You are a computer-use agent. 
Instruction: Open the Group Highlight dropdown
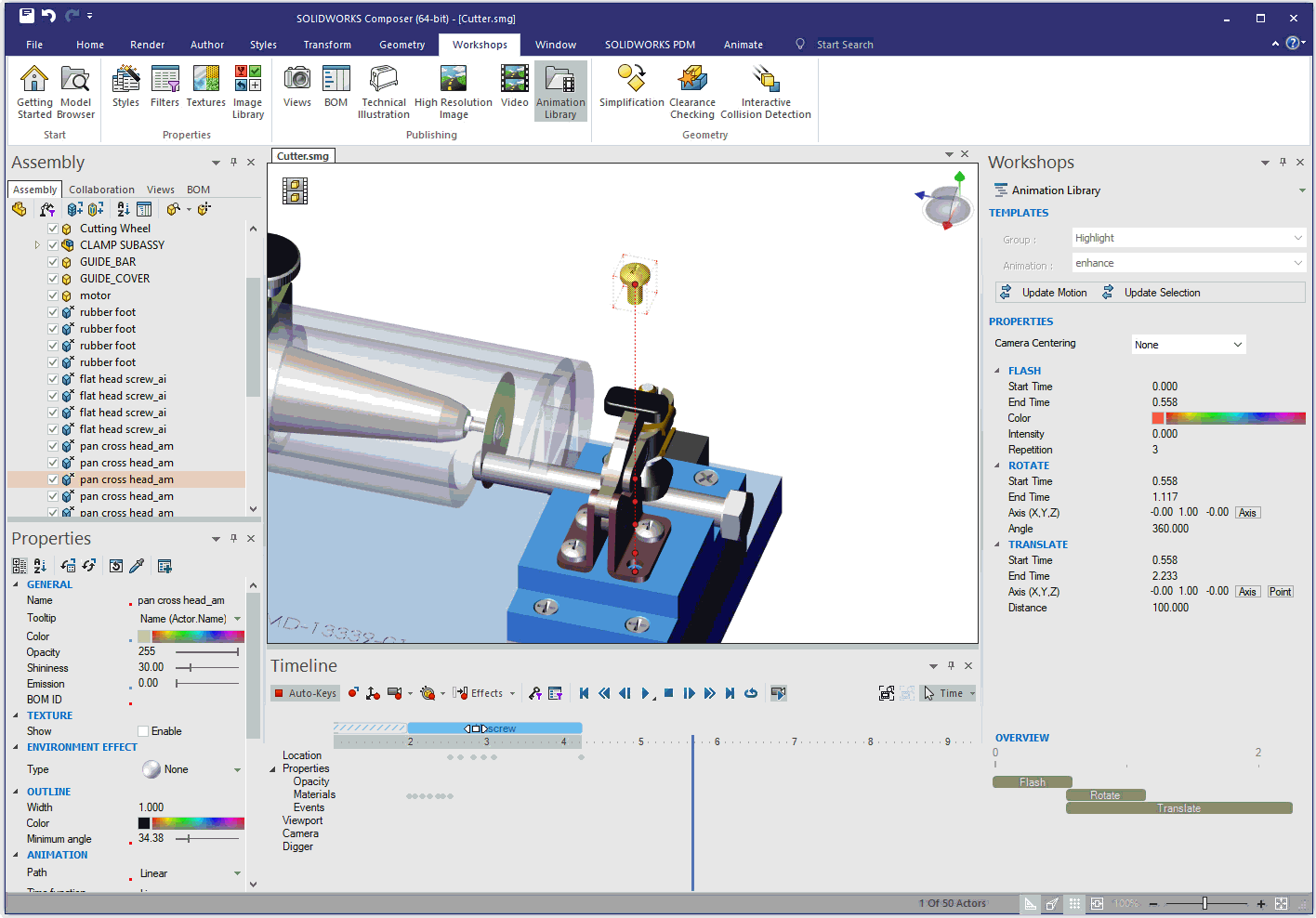(x=1189, y=238)
